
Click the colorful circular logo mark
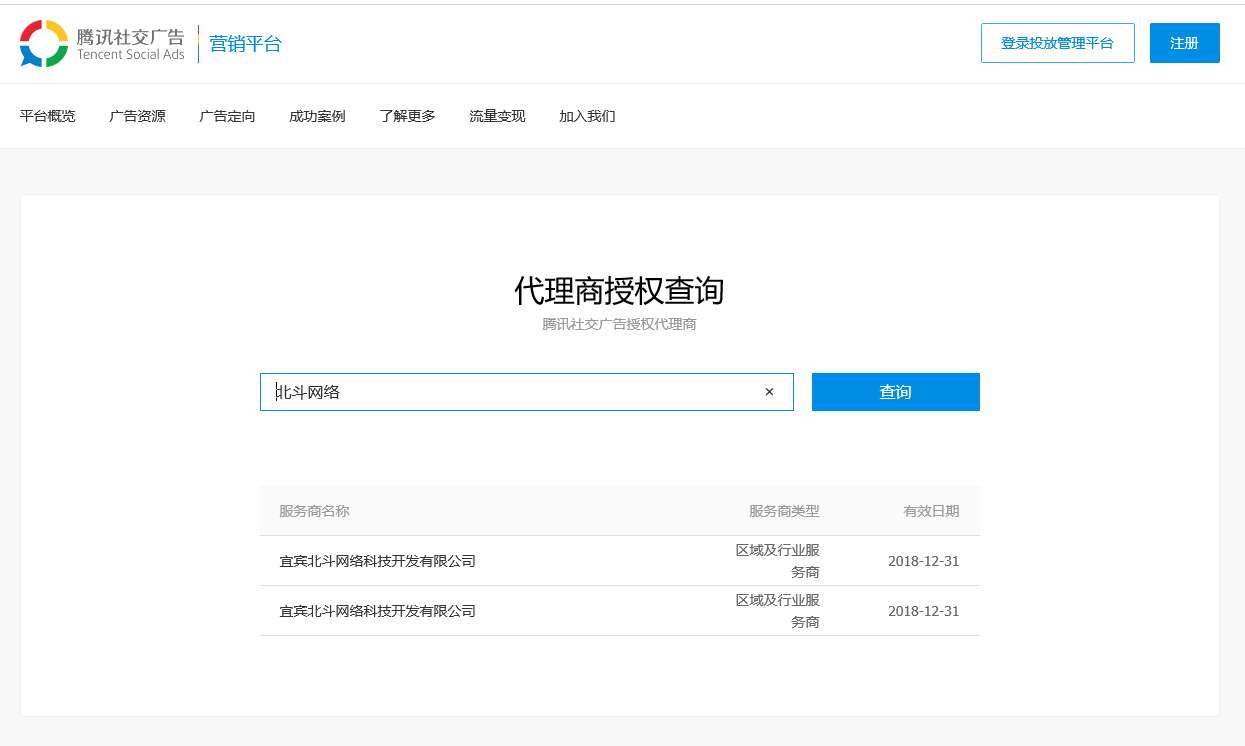coord(42,43)
